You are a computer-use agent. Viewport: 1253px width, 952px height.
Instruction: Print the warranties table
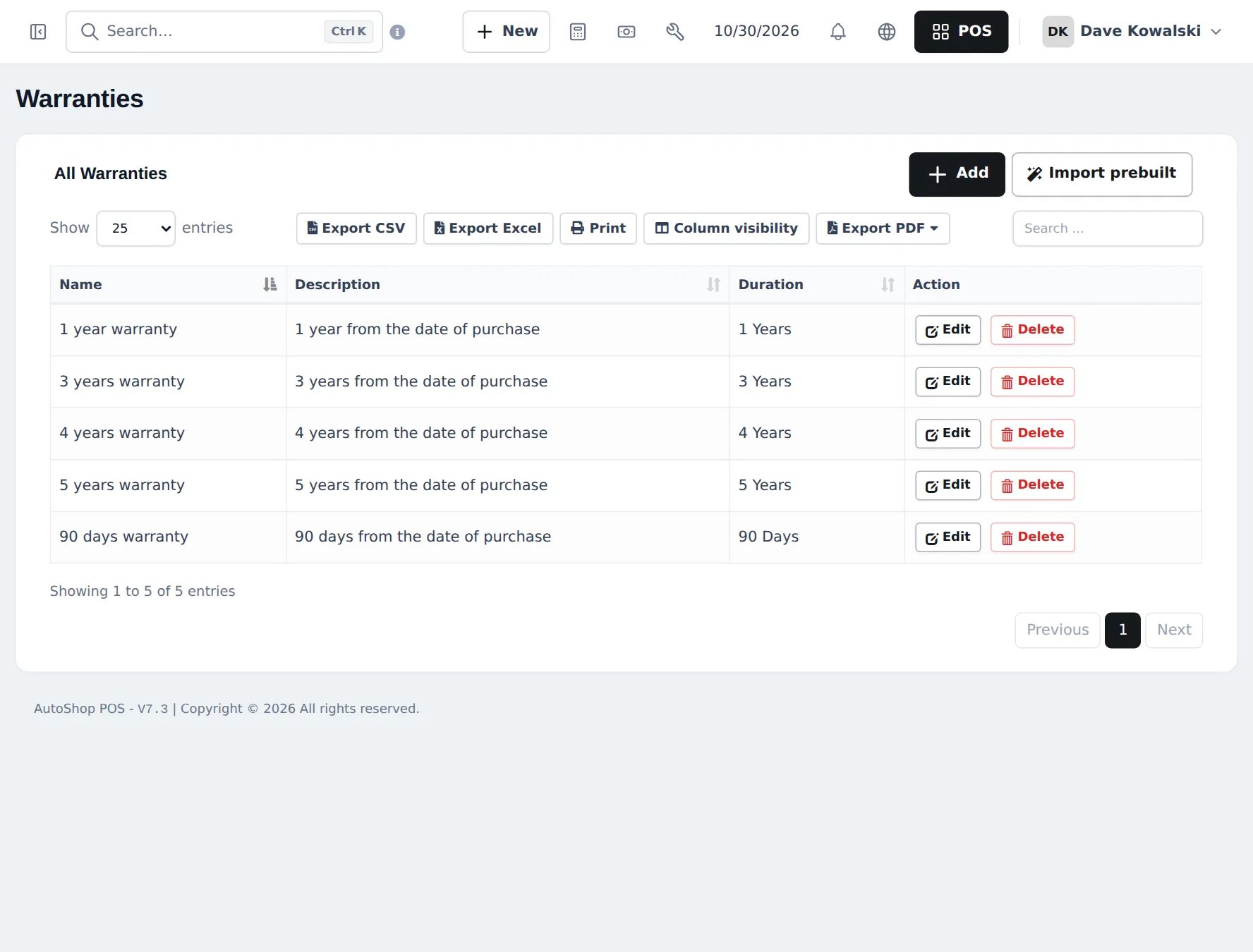pos(598,228)
